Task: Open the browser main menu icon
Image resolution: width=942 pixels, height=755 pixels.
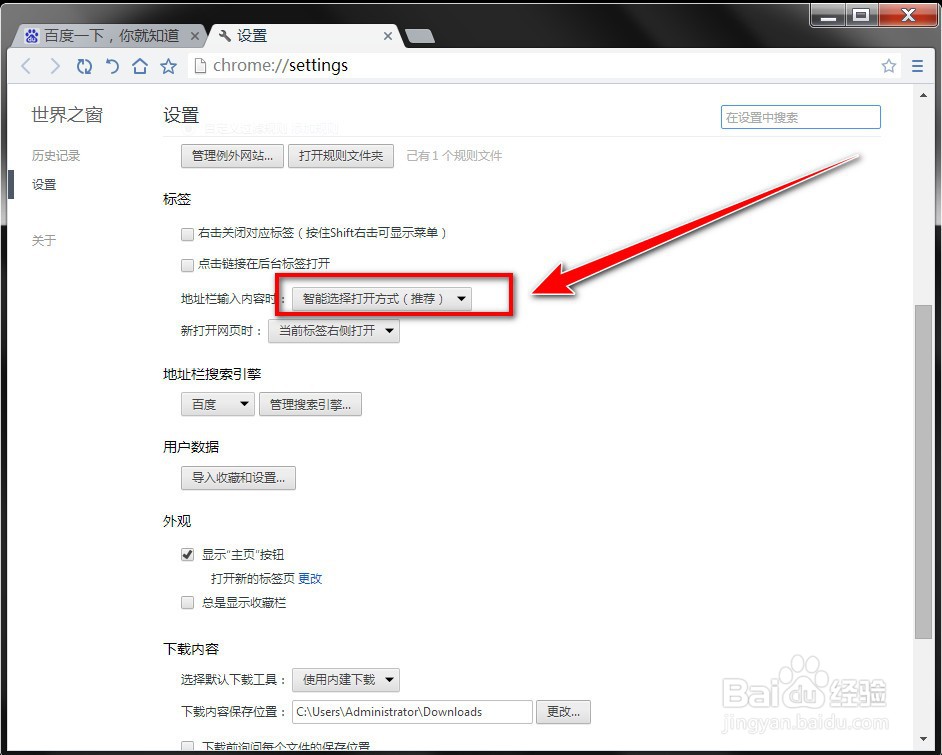Action: coord(917,66)
